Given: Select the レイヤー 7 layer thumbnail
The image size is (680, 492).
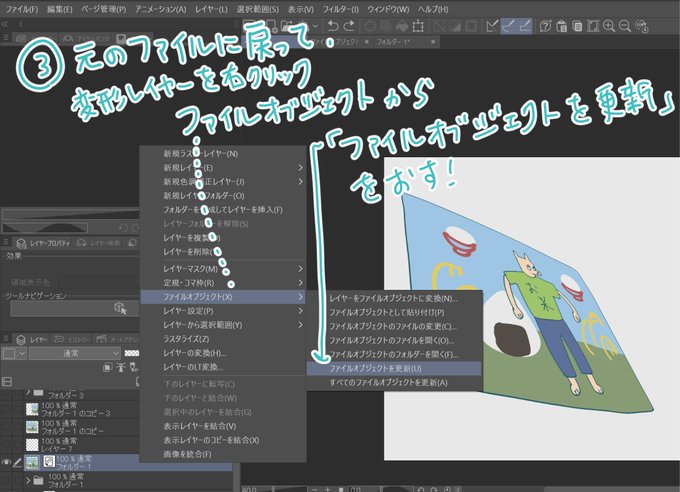Looking at the screenshot, I should tap(32, 445).
